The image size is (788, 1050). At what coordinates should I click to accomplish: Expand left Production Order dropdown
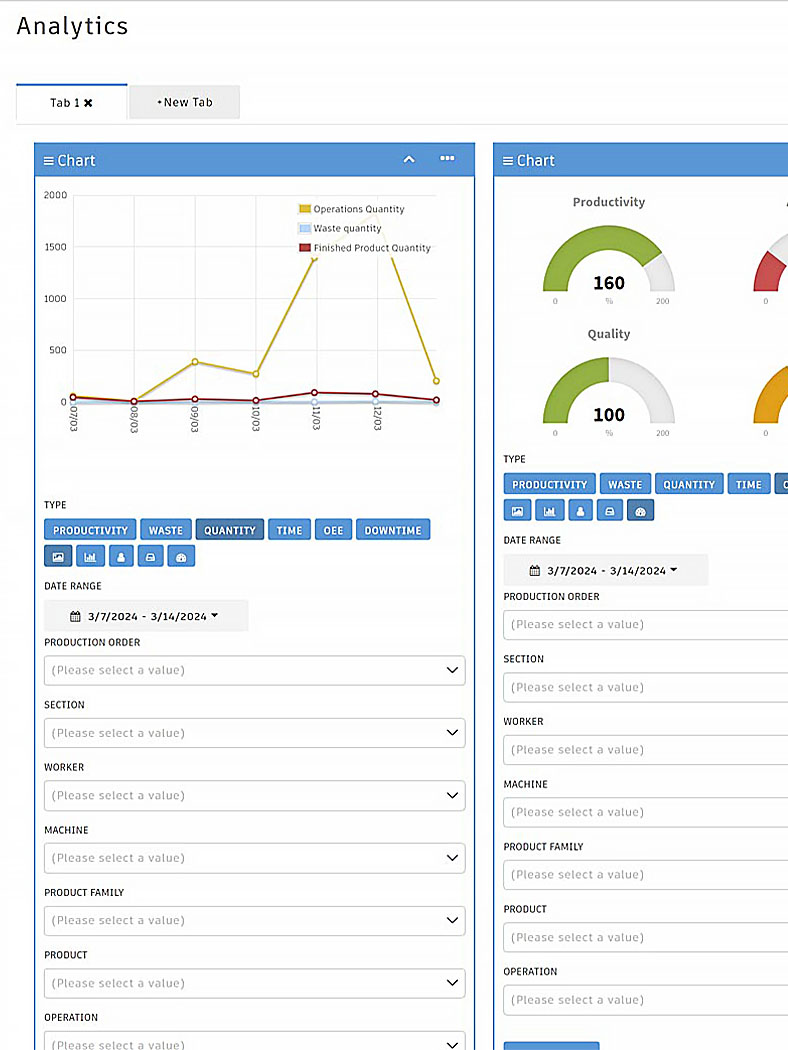(x=254, y=670)
